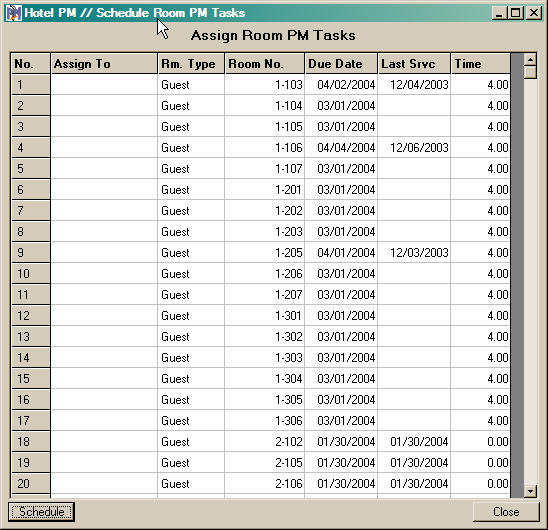Click the Rm. Type column header

click(x=191, y=64)
